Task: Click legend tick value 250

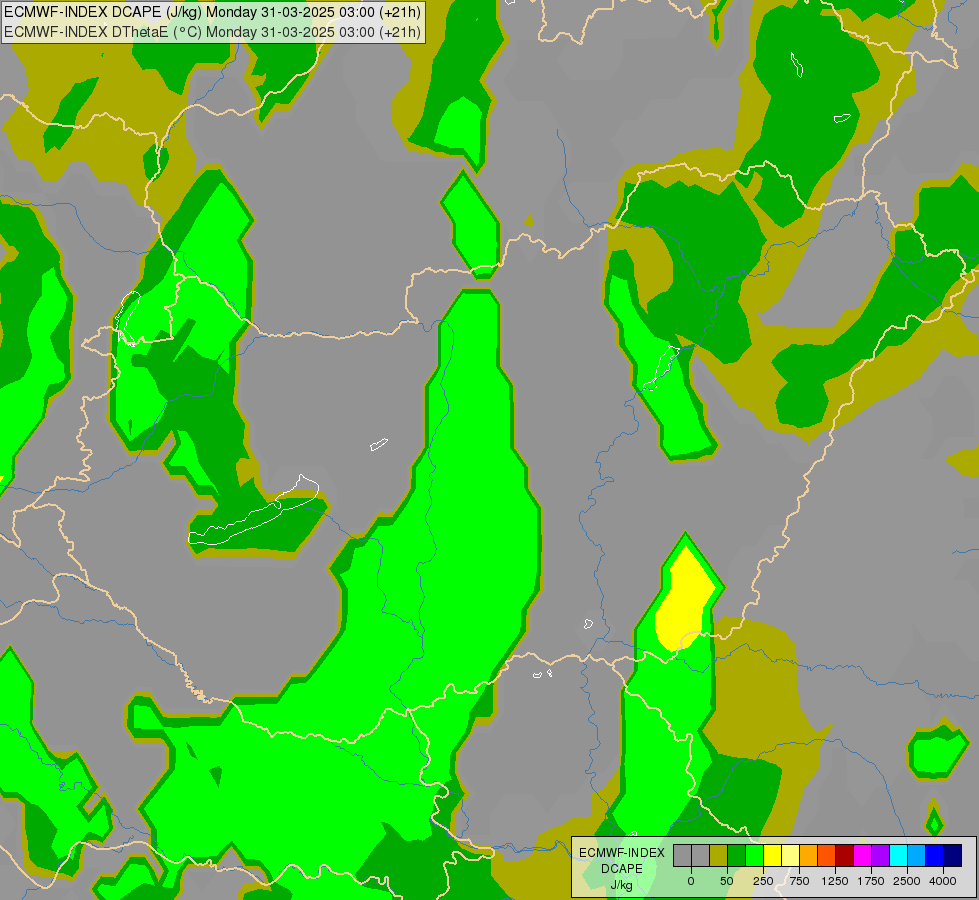Action: pos(763,881)
